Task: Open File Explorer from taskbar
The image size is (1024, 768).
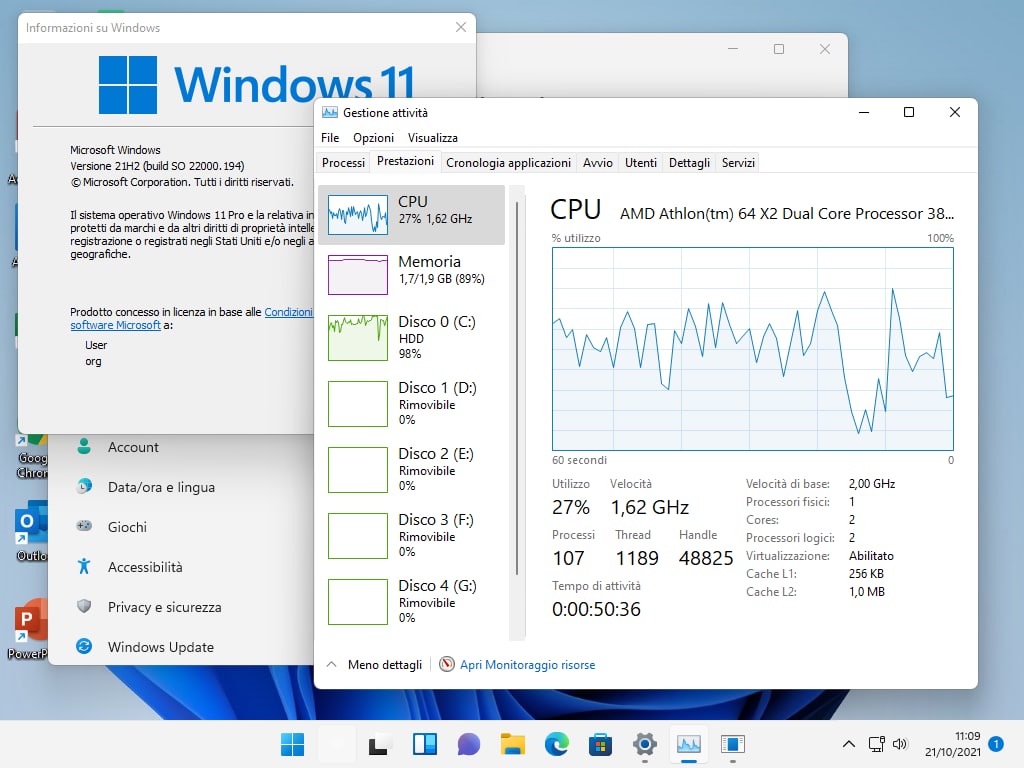Action: pos(513,744)
